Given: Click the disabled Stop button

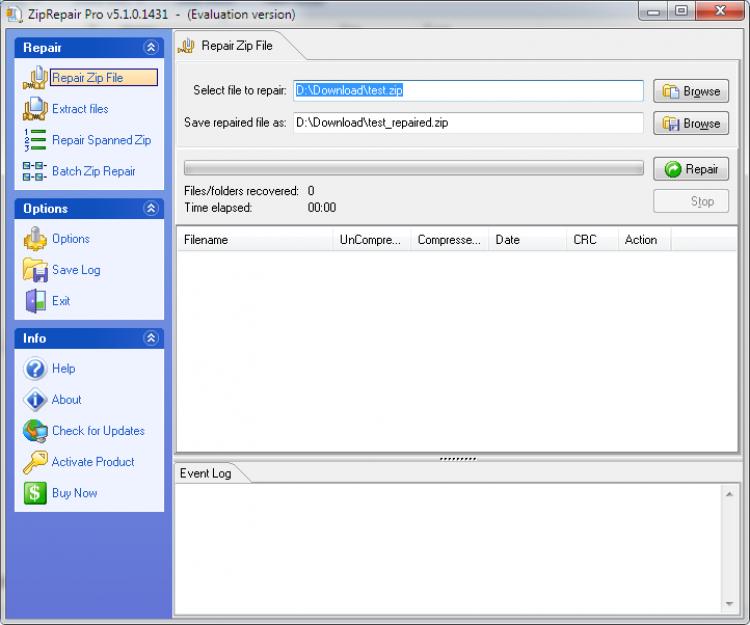Looking at the screenshot, I should click(x=691, y=201).
